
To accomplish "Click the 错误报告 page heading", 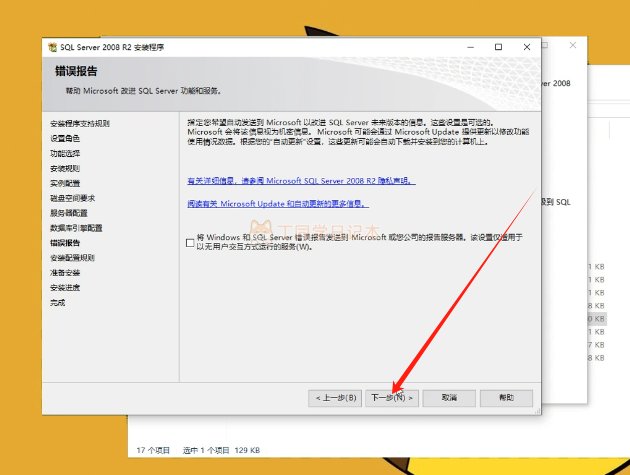I will 76,71.
